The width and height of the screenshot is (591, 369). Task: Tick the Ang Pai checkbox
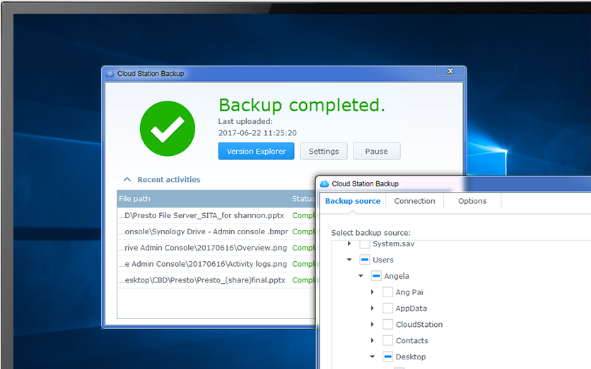tap(387, 292)
